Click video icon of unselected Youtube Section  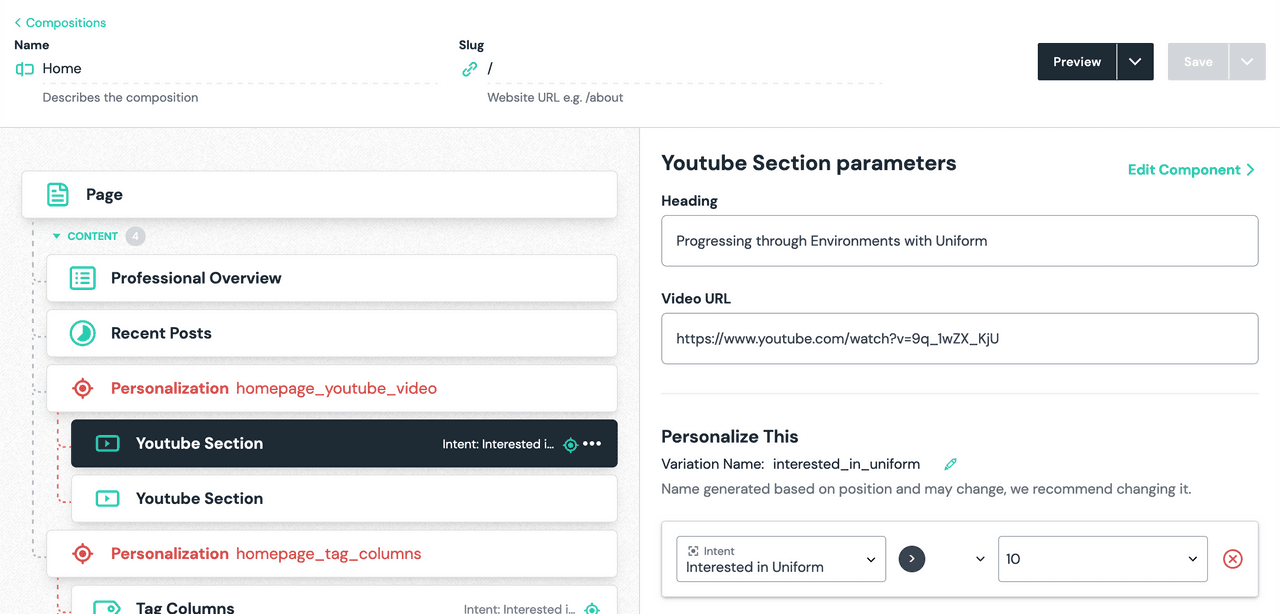pos(107,498)
